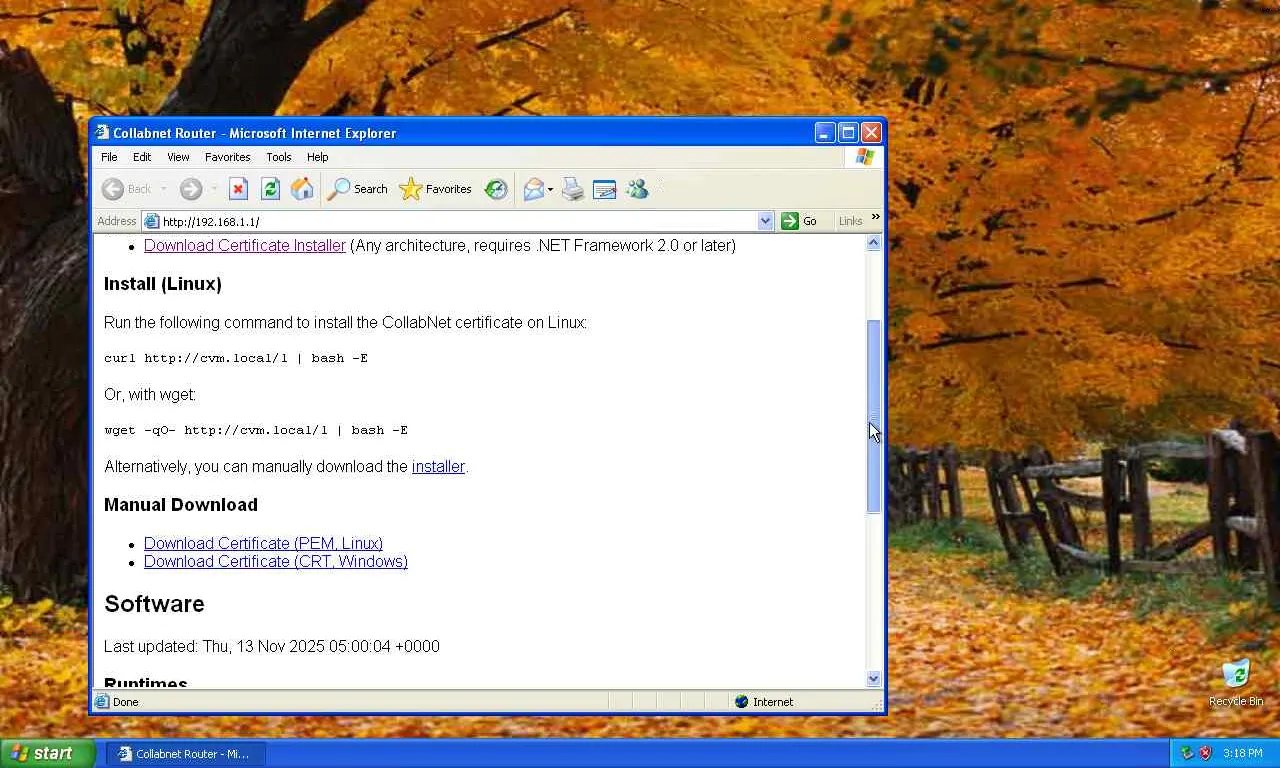Open the Mail options dropdown arrow
The height and width of the screenshot is (768, 1280).
tap(550, 189)
